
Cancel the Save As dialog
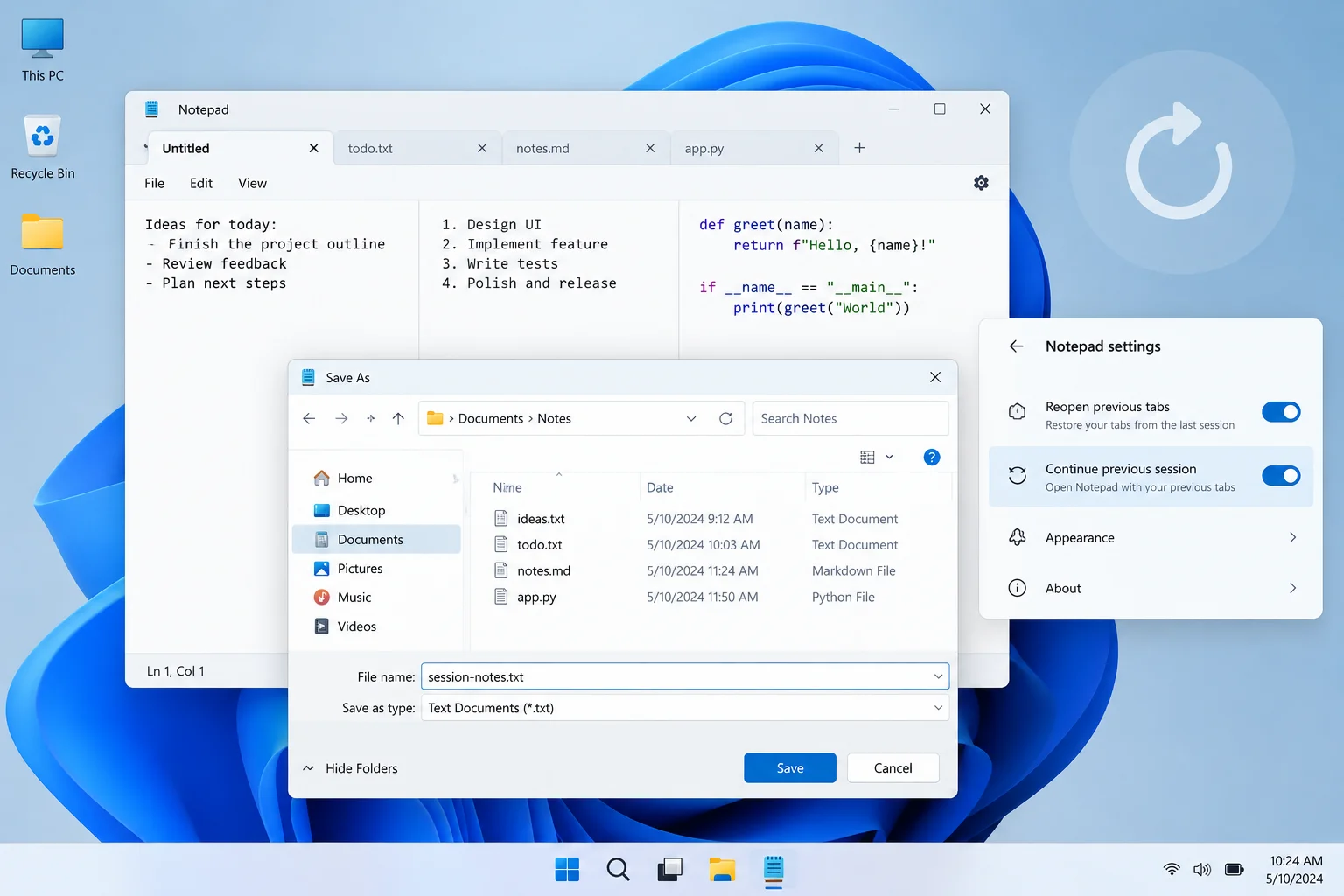tap(892, 767)
